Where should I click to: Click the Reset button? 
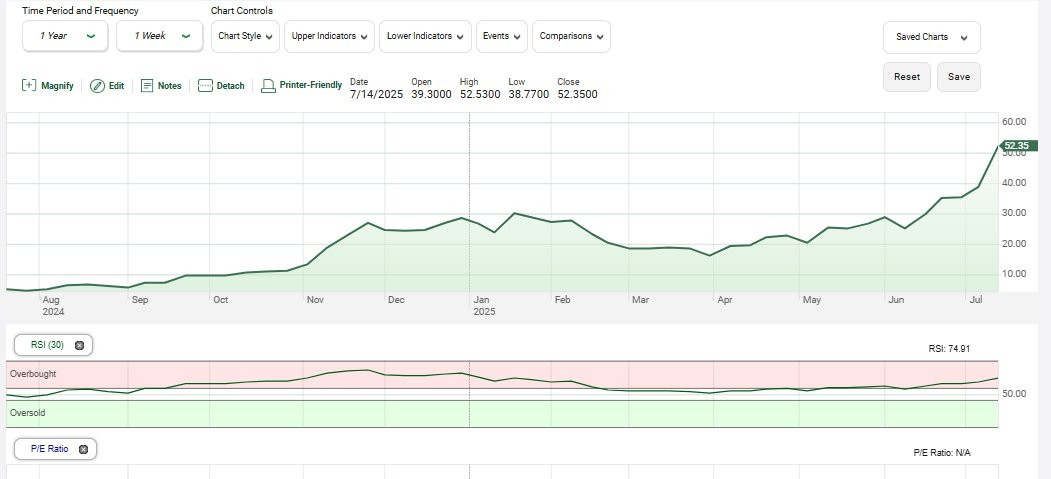(907, 77)
